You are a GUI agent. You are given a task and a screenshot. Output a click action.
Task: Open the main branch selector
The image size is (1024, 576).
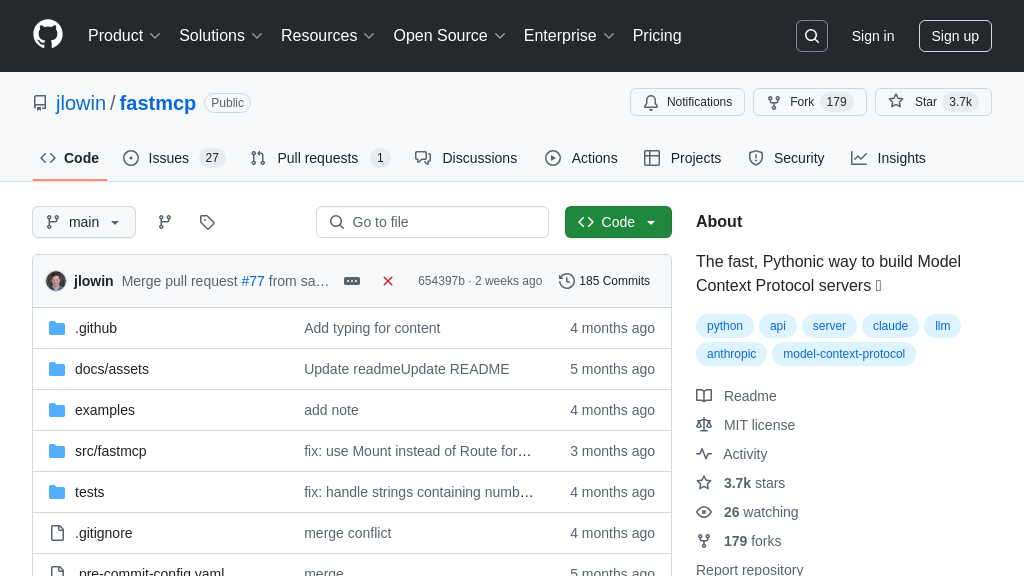click(84, 222)
